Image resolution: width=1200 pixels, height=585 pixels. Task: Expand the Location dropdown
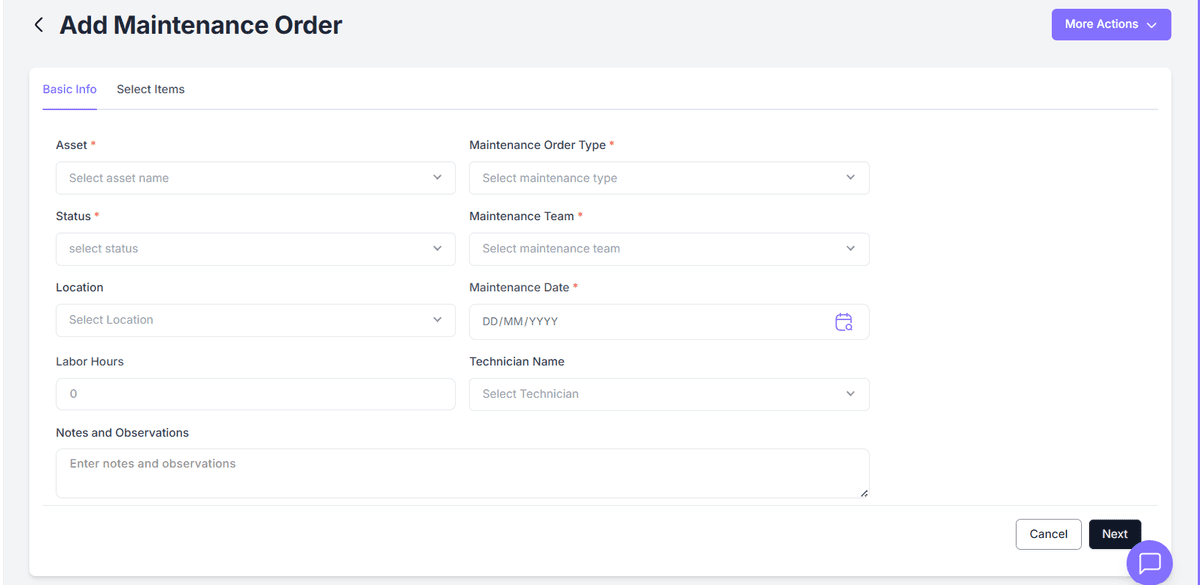click(255, 321)
